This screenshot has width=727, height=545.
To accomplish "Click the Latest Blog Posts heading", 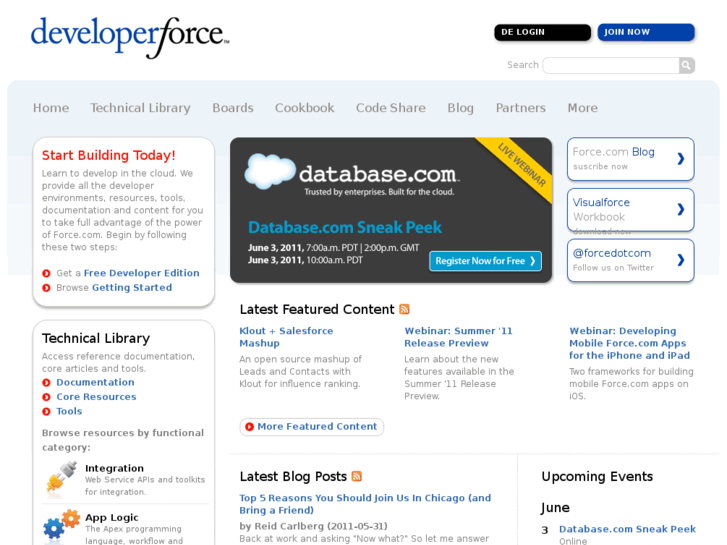I will (x=293, y=477).
